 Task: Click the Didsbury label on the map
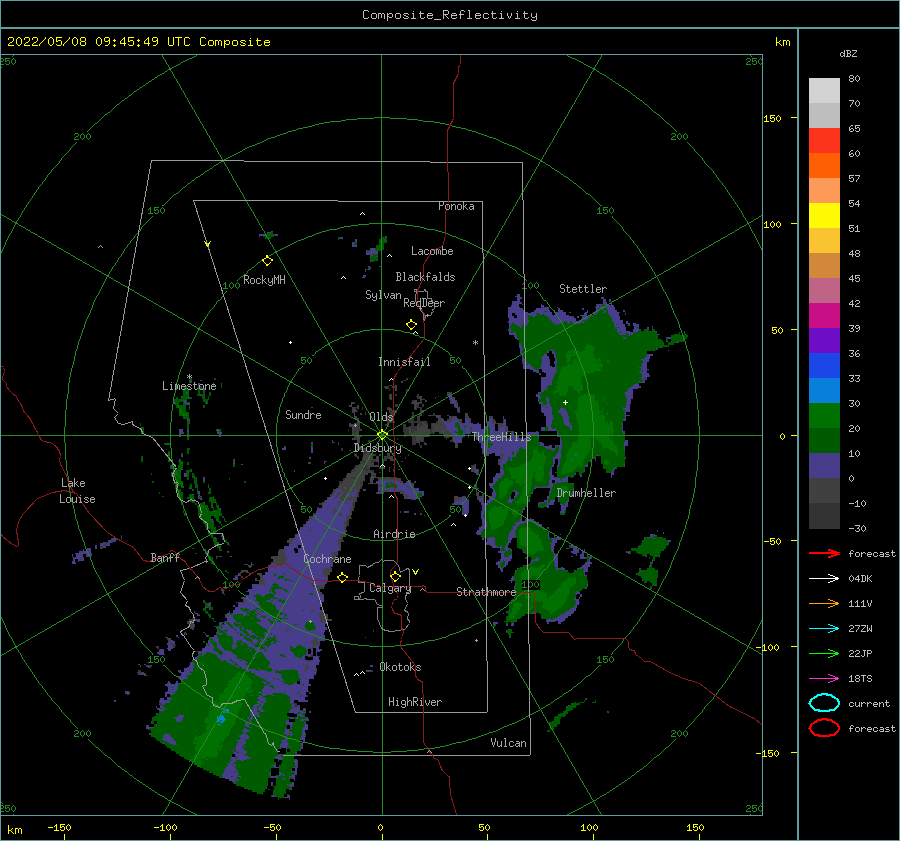(x=377, y=448)
